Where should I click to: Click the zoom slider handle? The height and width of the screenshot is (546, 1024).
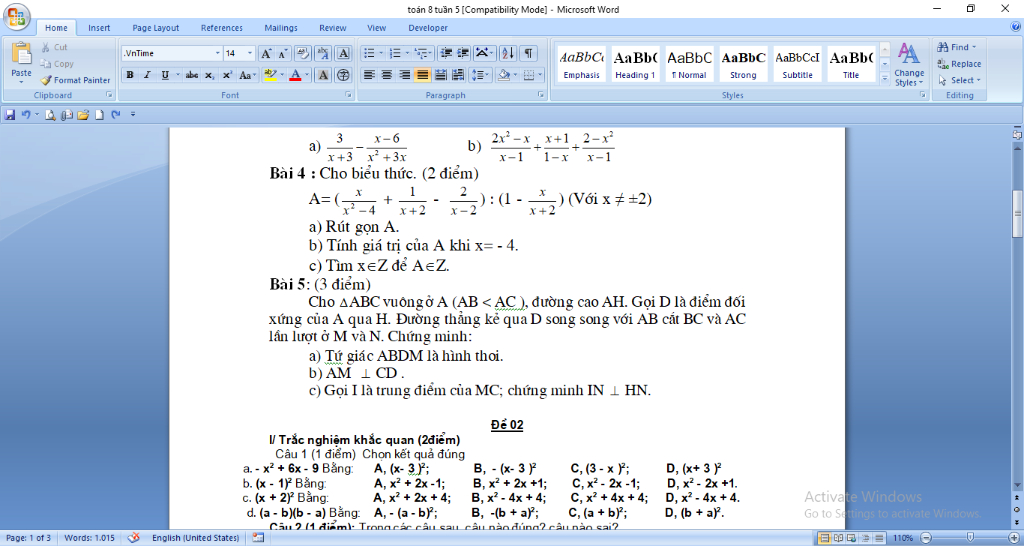[970, 538]
